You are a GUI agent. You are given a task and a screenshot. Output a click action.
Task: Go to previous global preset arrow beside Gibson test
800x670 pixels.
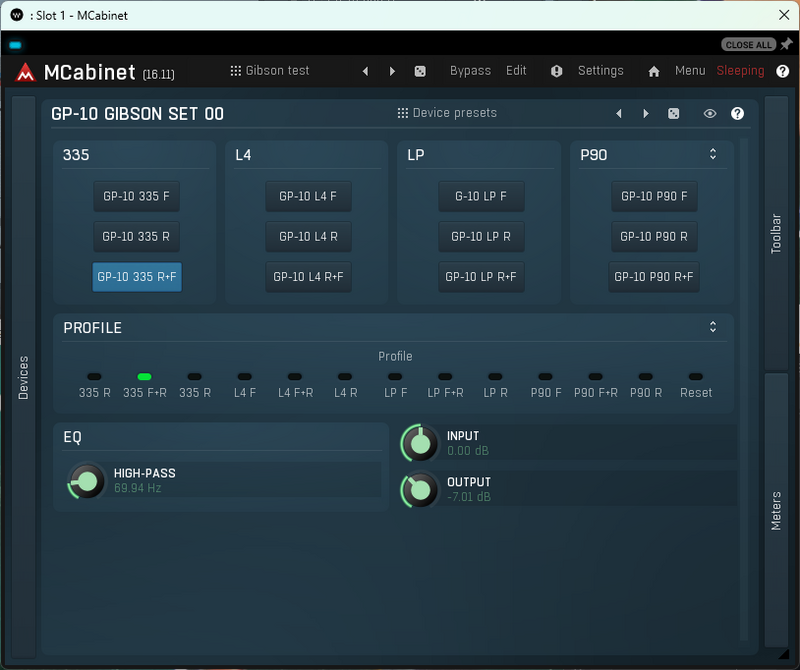[365, 71]
